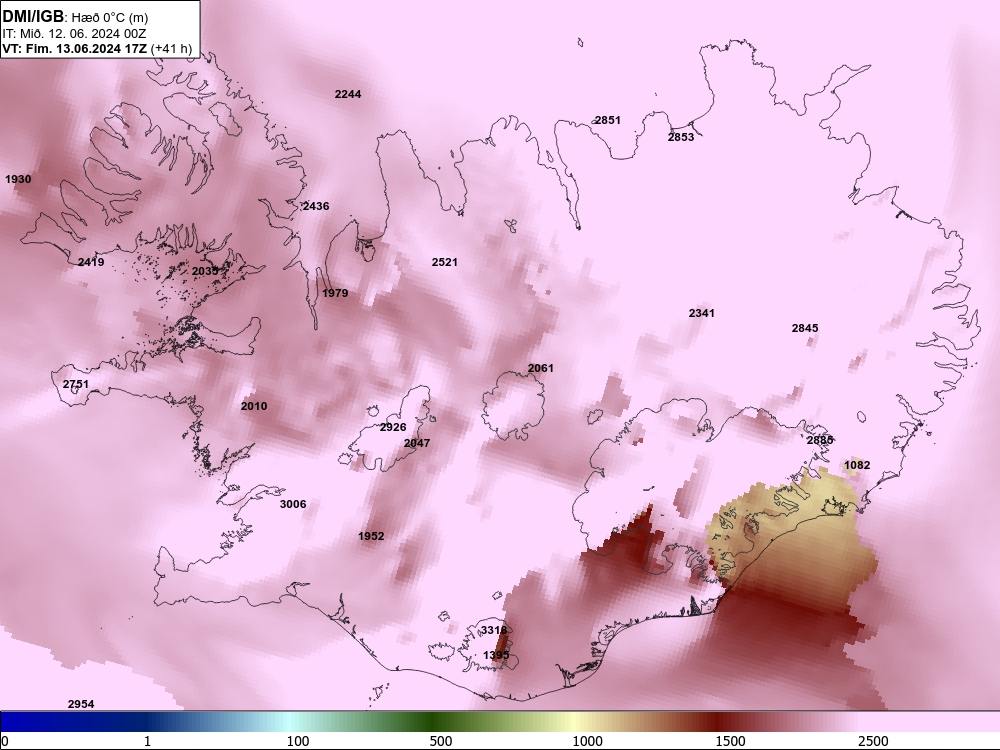The height and width of the screenshot is (750, 1000).
Task: Select the 1930 value at the left edge
Action: pos(18,179)
